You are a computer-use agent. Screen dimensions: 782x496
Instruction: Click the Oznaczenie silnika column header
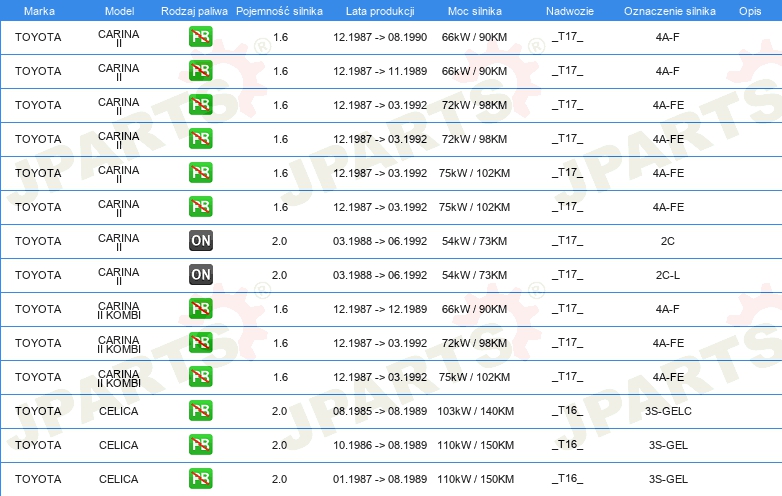(x=670, y=11)
